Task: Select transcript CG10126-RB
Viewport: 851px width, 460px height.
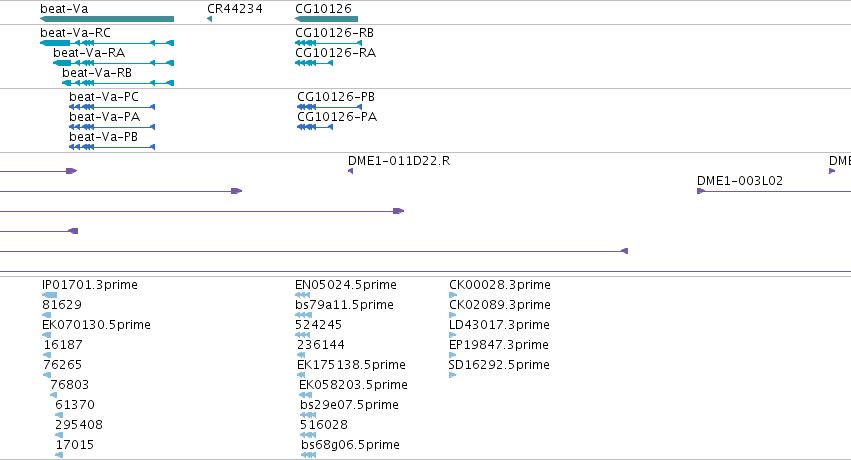Action: coord(334,33)
